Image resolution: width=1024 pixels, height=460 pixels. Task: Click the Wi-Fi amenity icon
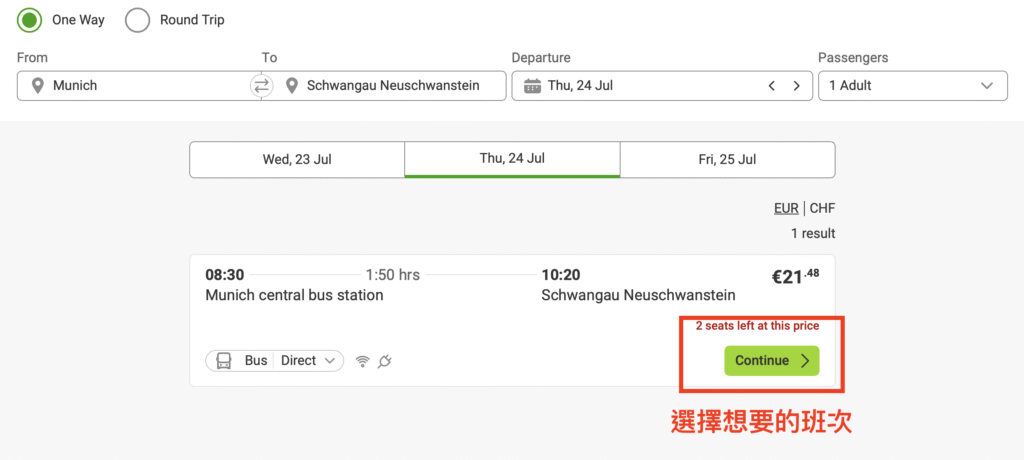362,361
